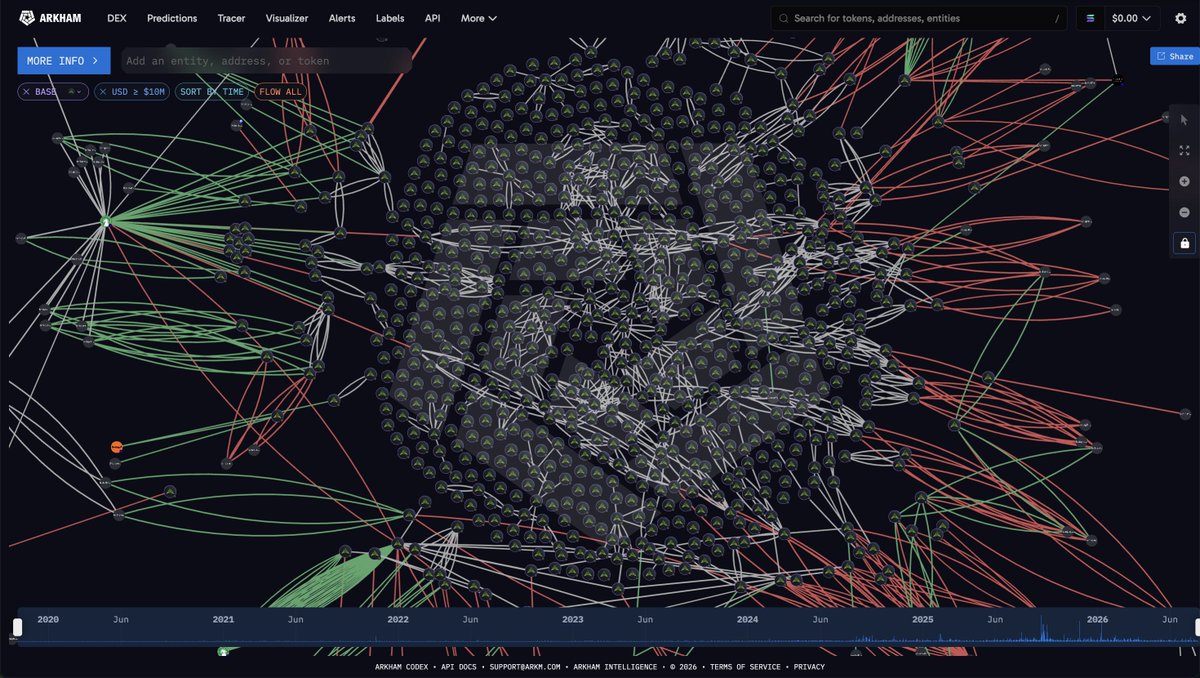Click the magnifier icon in search bar

(785, 18)
